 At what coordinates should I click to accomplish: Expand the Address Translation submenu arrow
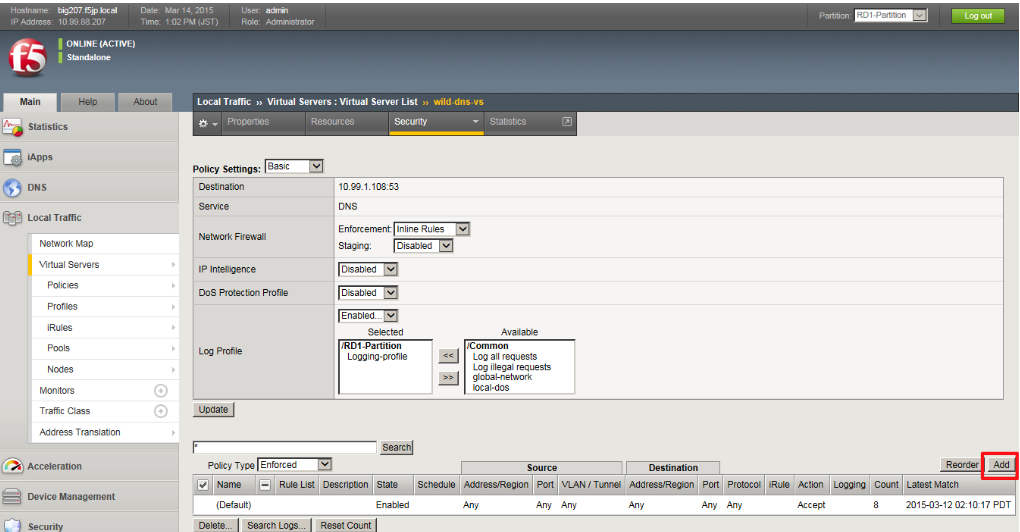pos(173,432)
